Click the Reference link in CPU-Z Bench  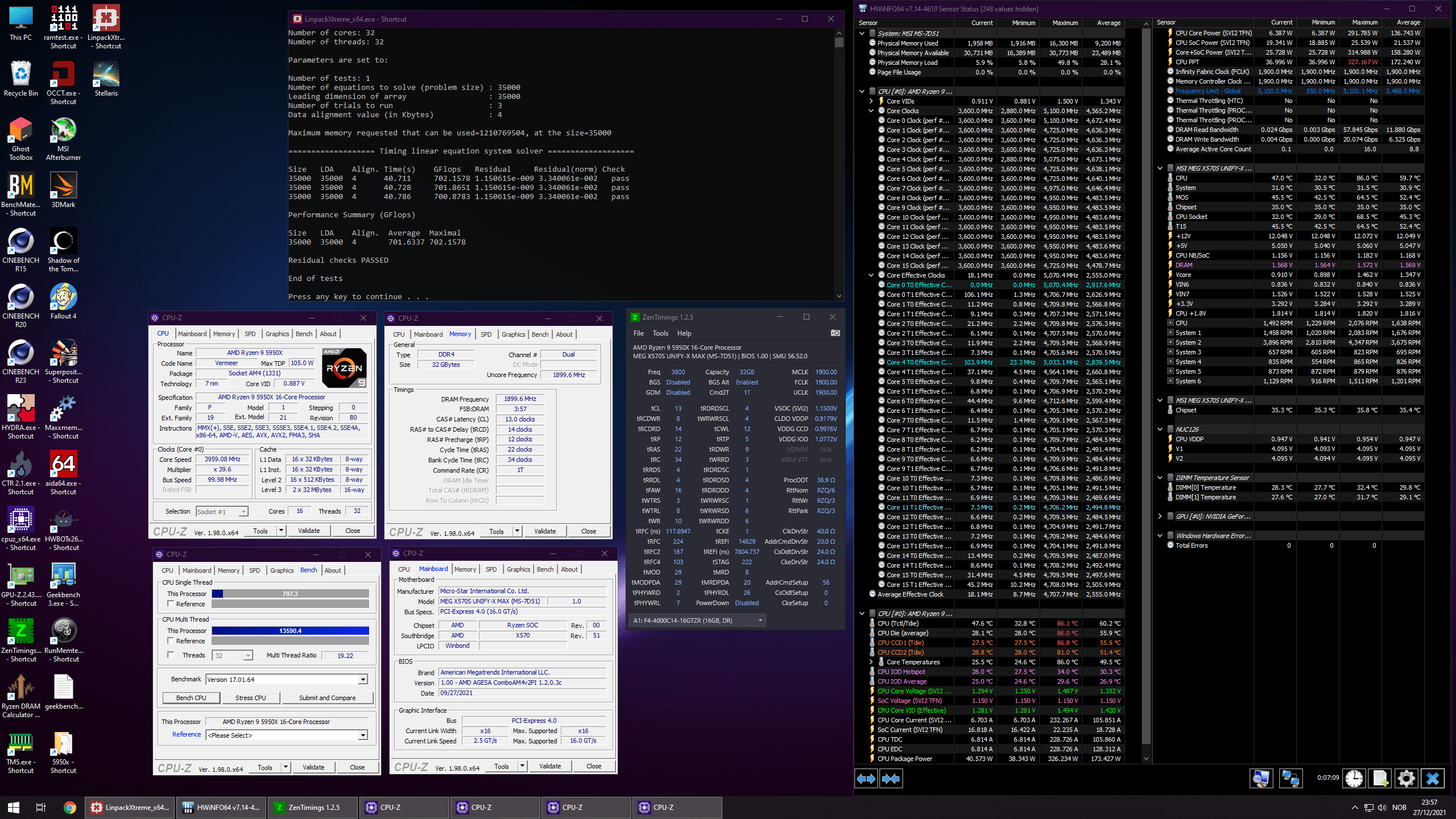coord(187,735)
